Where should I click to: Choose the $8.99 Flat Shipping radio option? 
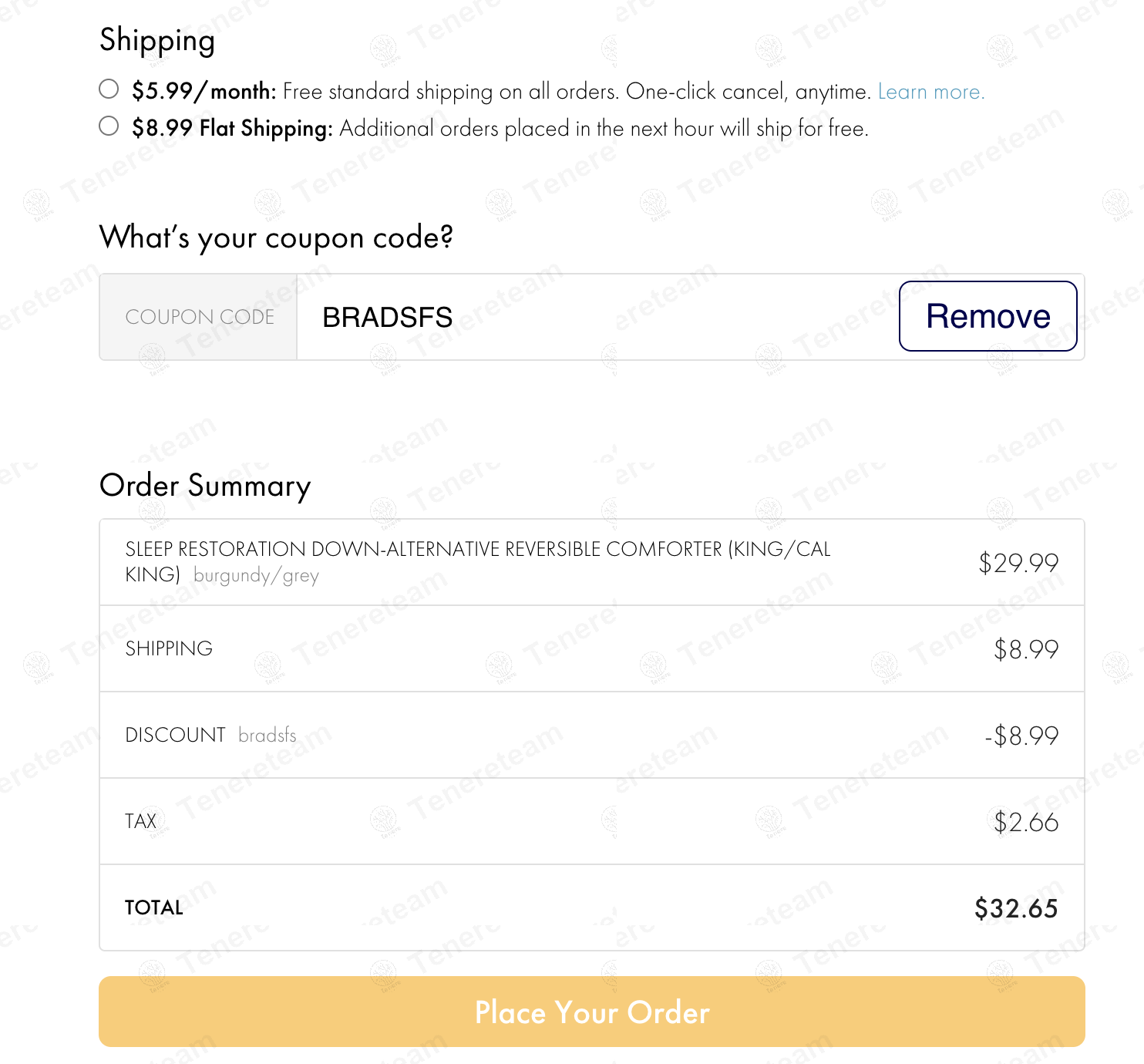109,126
